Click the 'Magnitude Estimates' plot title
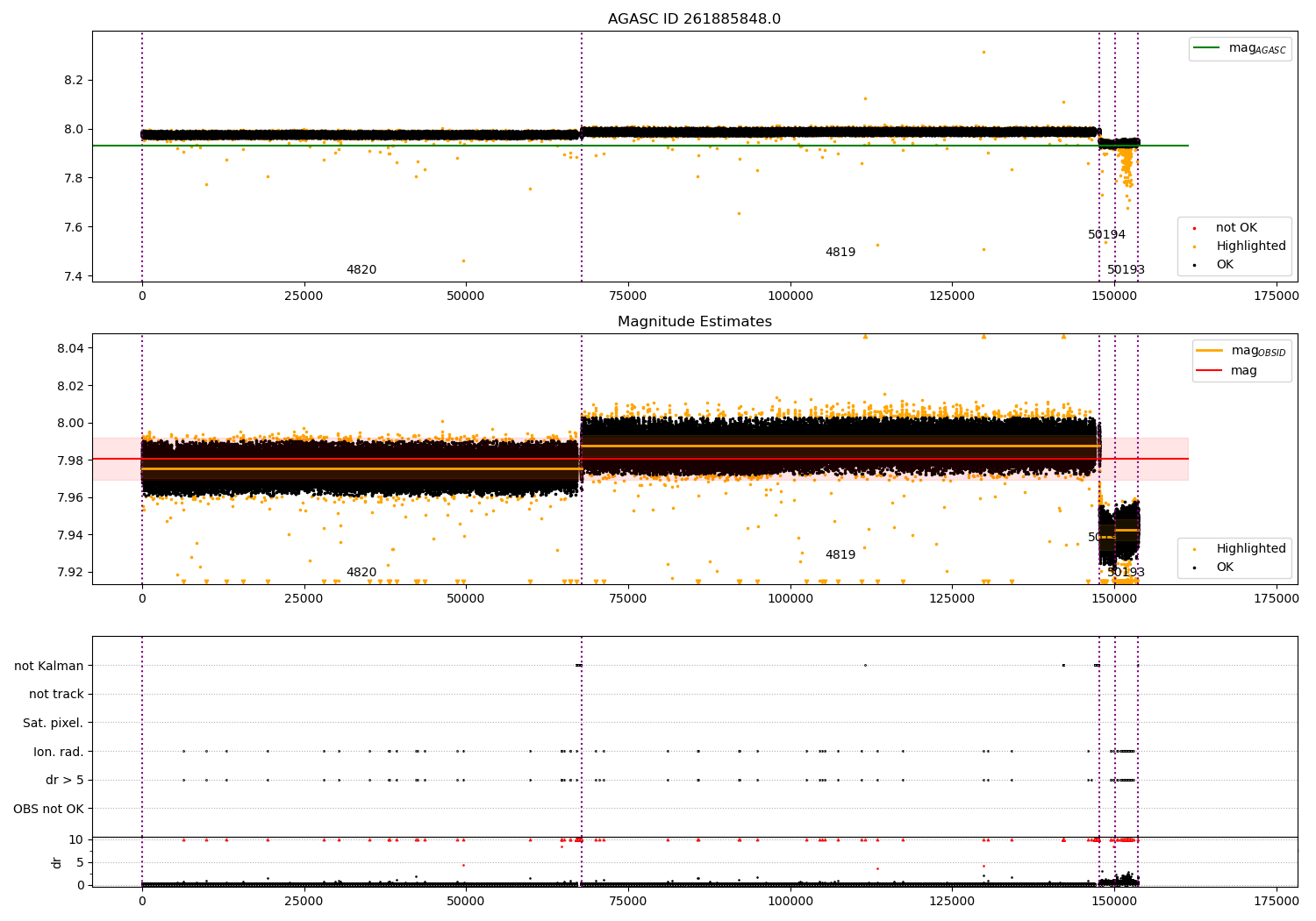 click(x=694, y=322)
